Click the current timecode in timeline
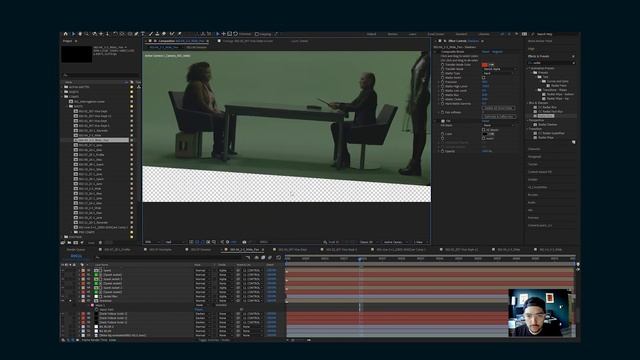640x360 pixels. (76, 256)
